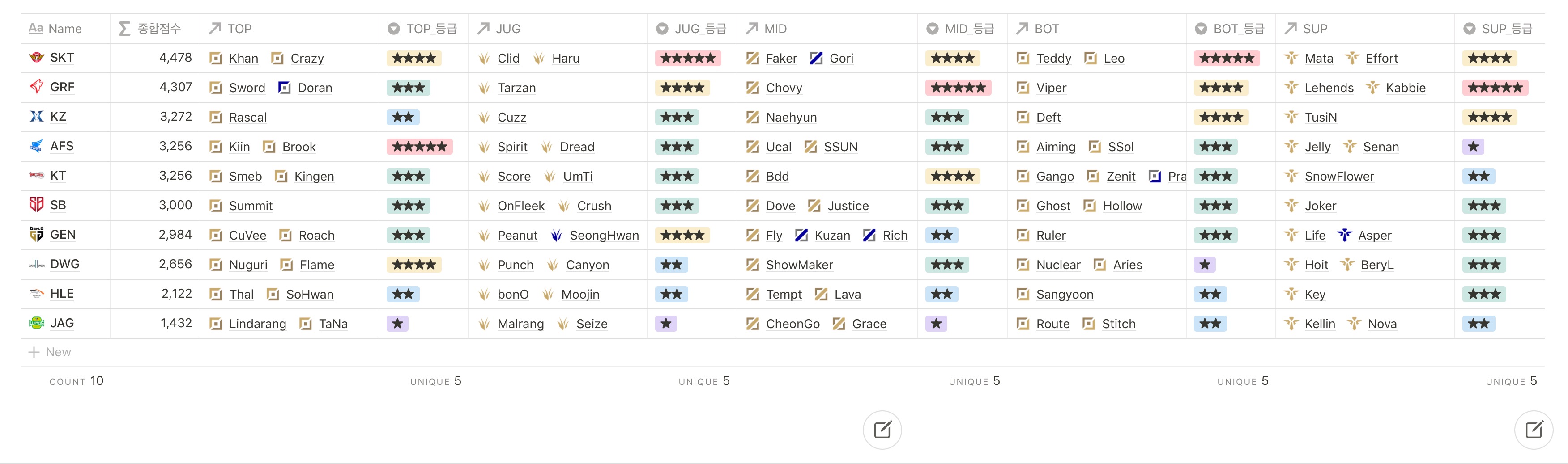The image size is (1568, 464).
Task: Click the SB team logo icon
Action: (x=37, y=205)
